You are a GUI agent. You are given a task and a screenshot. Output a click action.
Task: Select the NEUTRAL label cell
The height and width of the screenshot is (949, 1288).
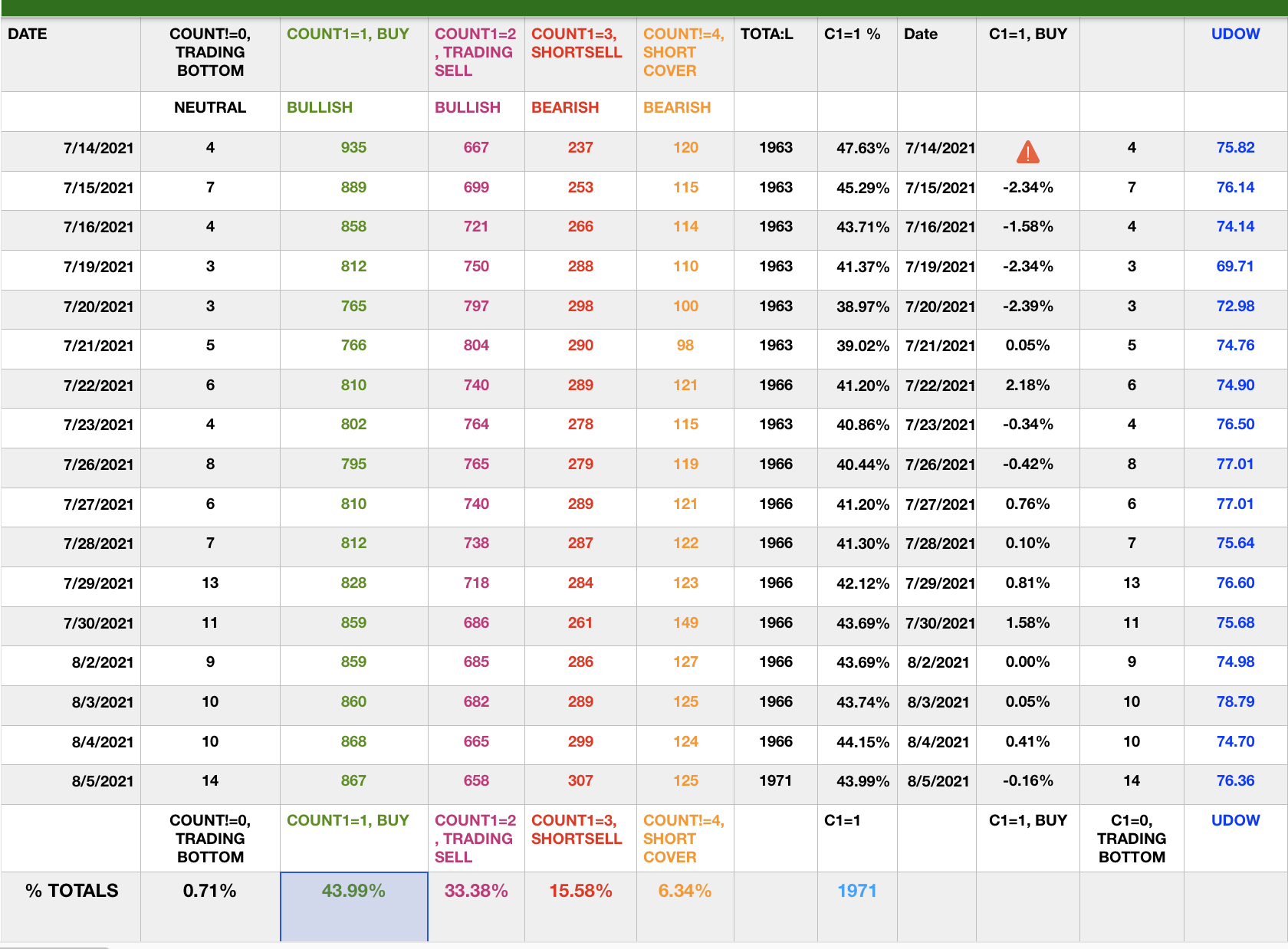coord(210,107)
